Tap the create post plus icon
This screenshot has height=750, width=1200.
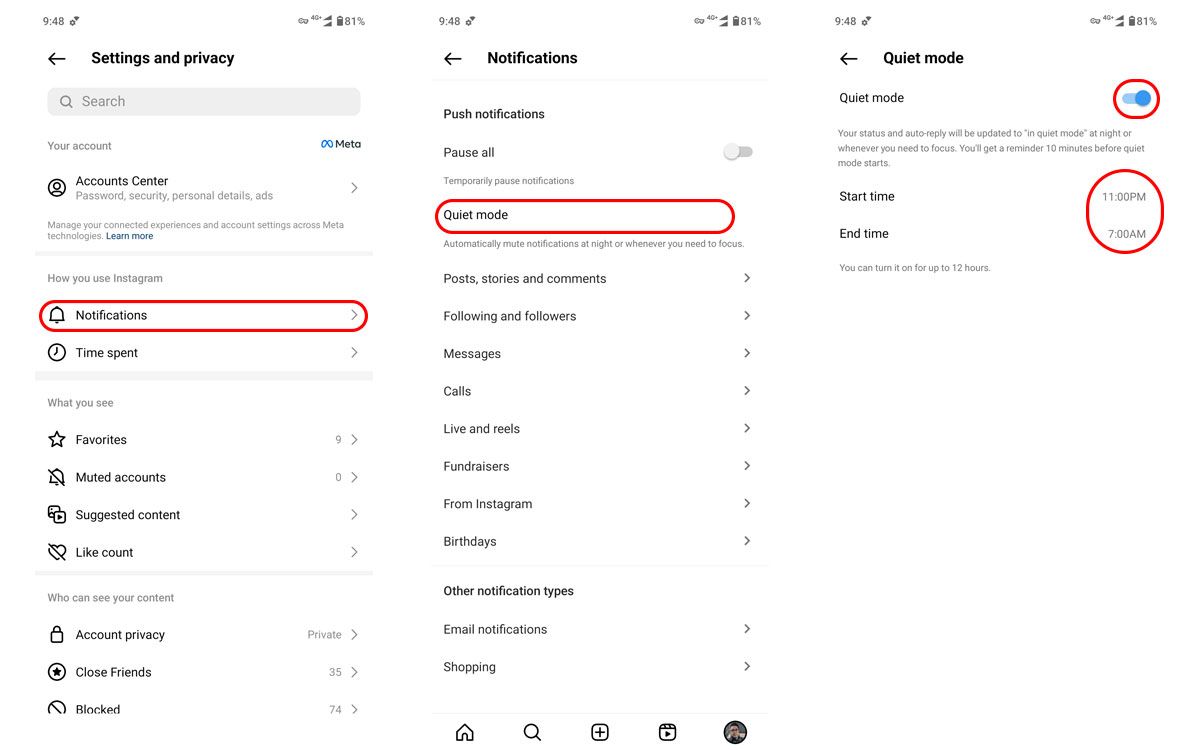point(600,733)
